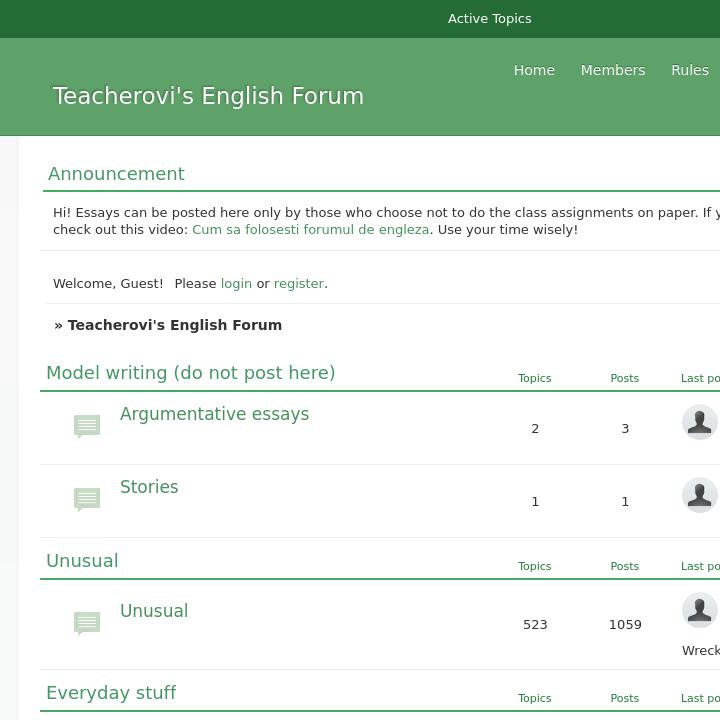The image size is (720, 720).
Task: Open Active Topics in the top bar
Action: click(x=489, y=18)
